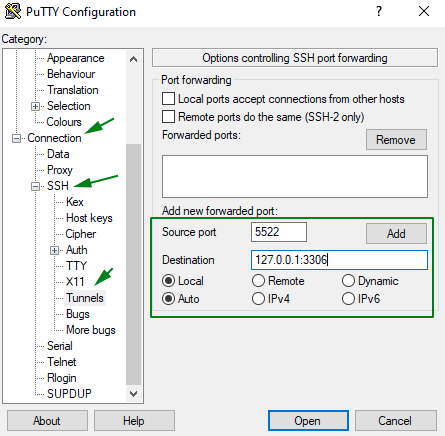The width and height of the screenshot is (445, 436).
Task: Select the Tunnels category
Action: (x=85, y=298)
